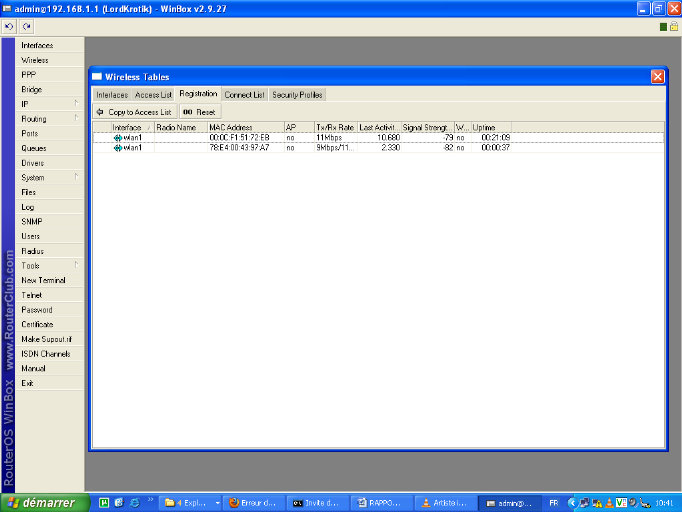Open Telnet in the sidebar
The image size is (682, 512).
[49, 295]
